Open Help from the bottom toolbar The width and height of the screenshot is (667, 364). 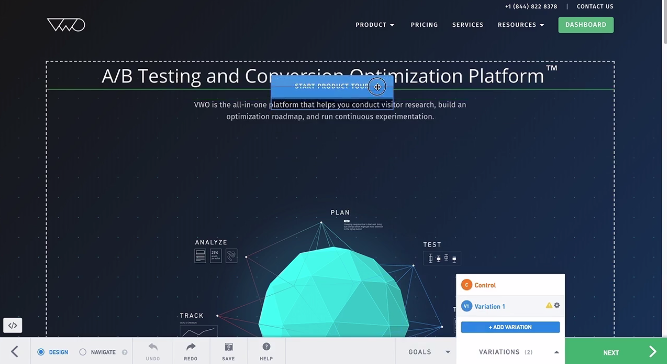click(266, 352)
